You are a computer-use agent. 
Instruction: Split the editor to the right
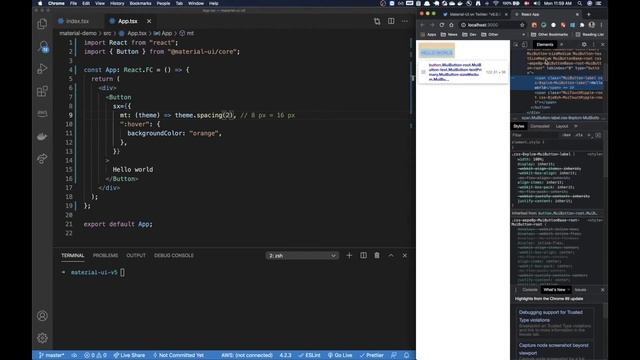coord(391,21)
